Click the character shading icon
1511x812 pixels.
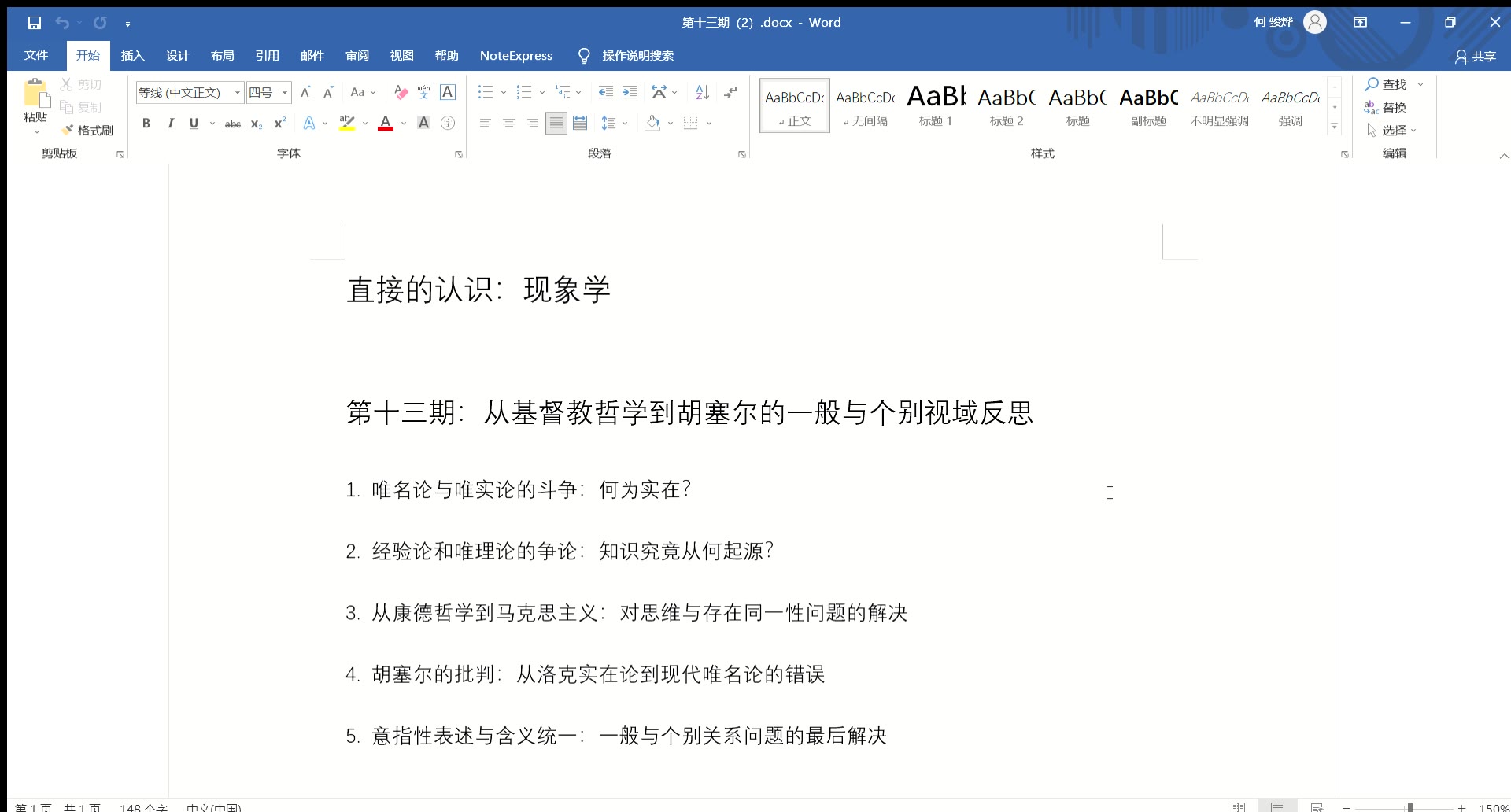(x=423, y=123)
